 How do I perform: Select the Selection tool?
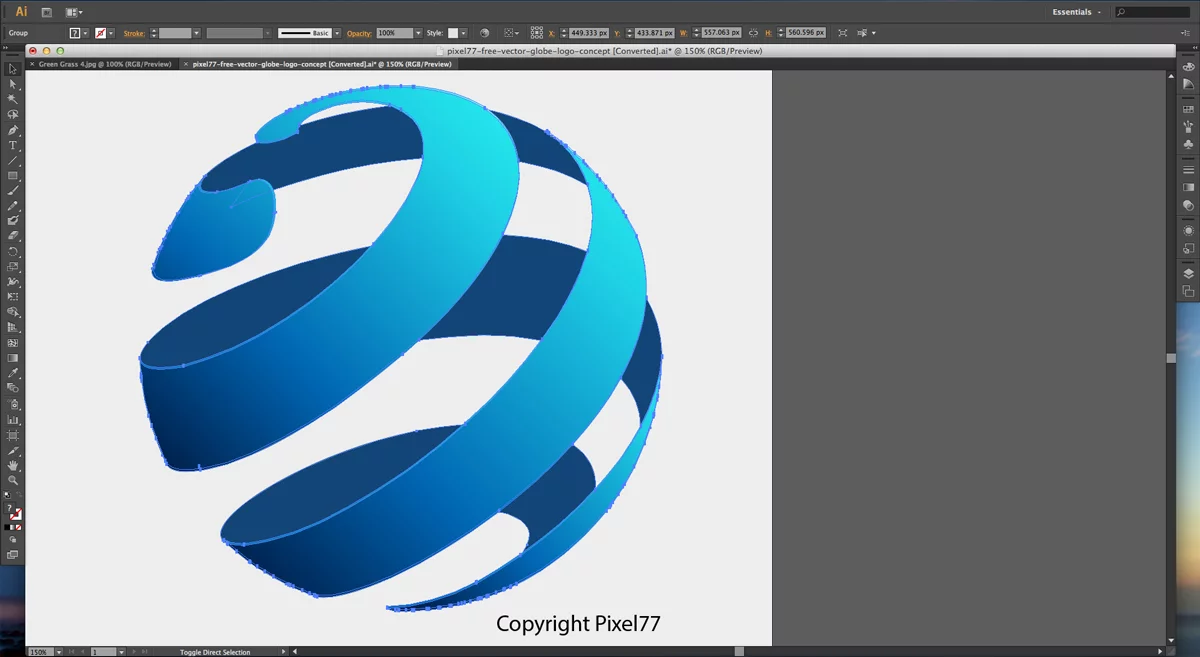pyautogui.click(x=13, y=68)
